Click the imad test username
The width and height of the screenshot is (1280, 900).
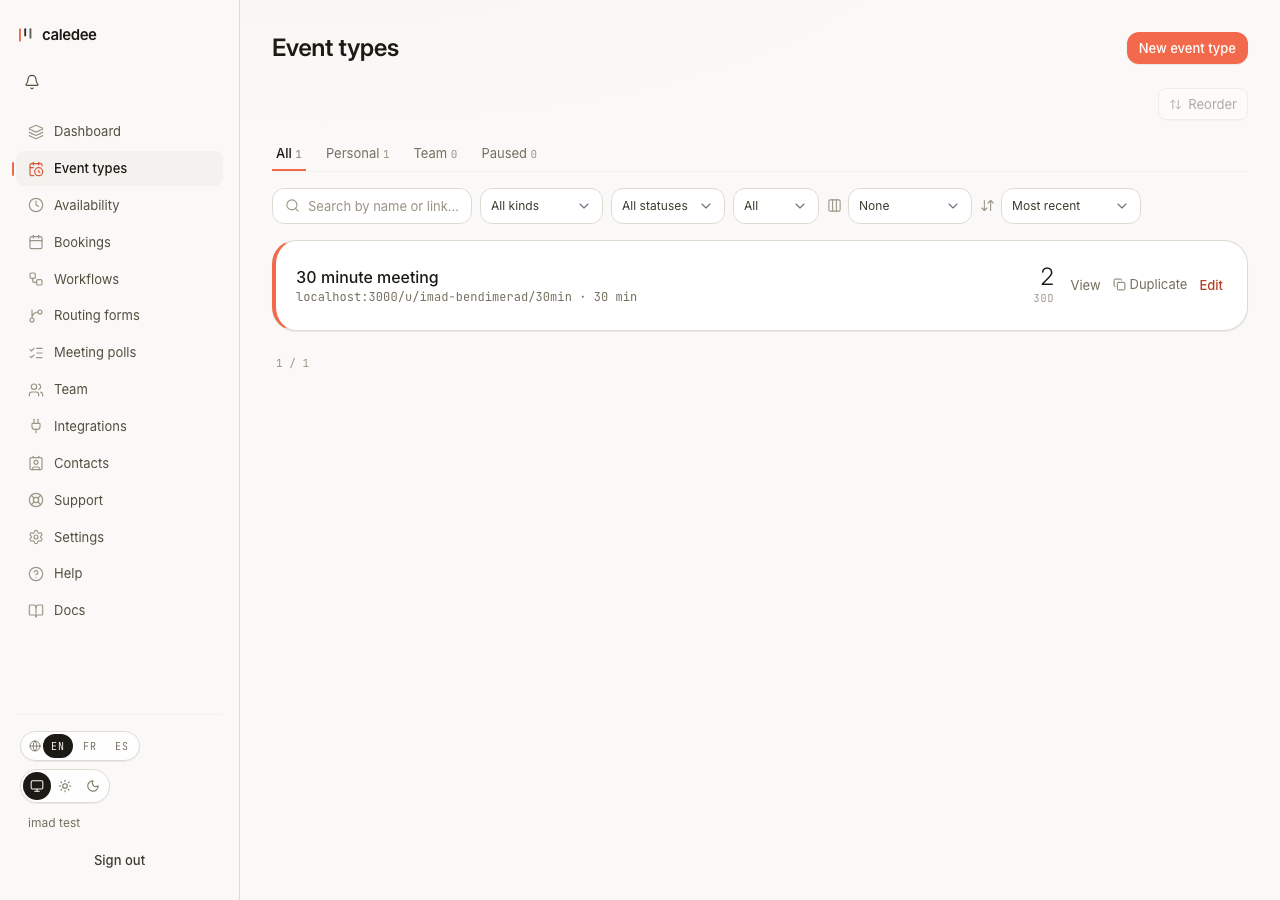[54, 823]
